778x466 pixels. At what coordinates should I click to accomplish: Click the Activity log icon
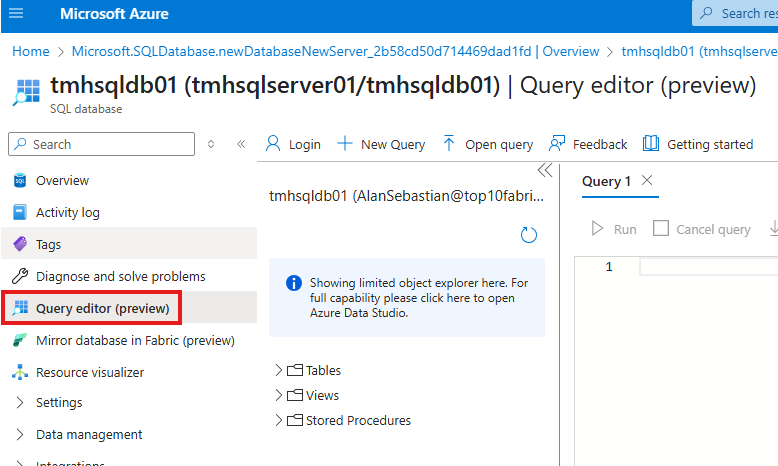point(20,212)
